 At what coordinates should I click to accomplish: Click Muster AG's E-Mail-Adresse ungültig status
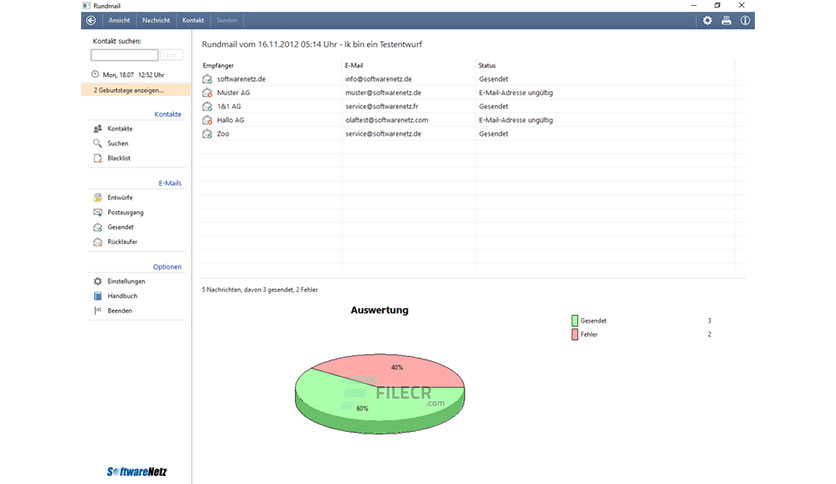(x=516, y=93)
